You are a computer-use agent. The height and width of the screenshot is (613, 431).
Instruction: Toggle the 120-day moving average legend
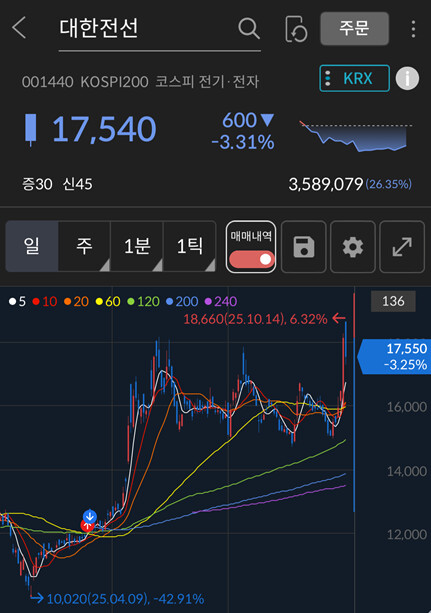(143, 301)
